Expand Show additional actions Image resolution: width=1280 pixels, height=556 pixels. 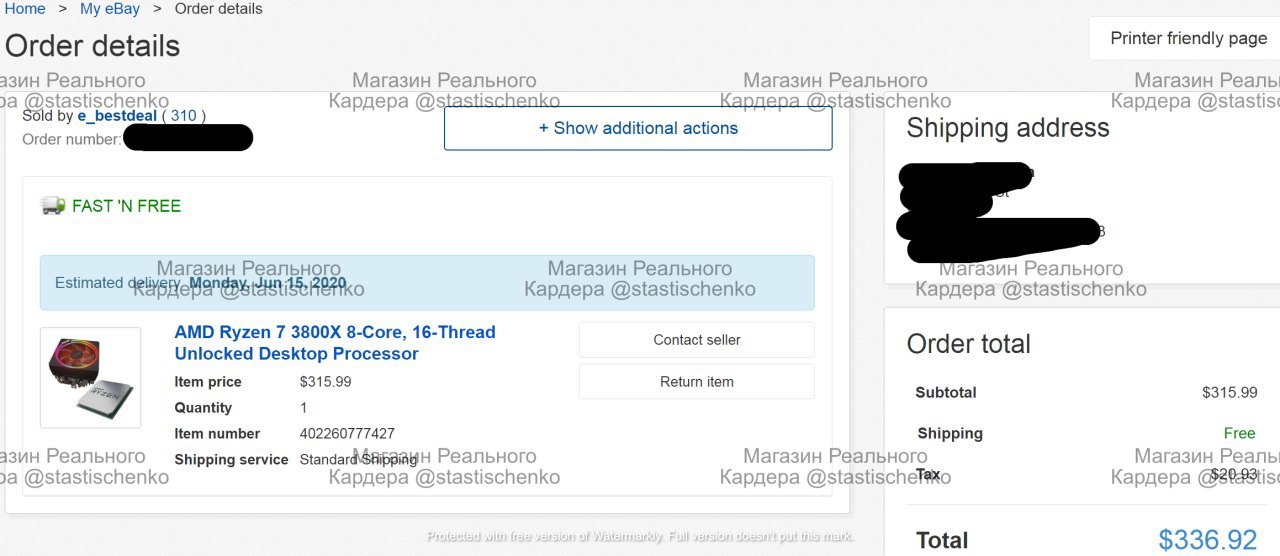pos(638,128)
